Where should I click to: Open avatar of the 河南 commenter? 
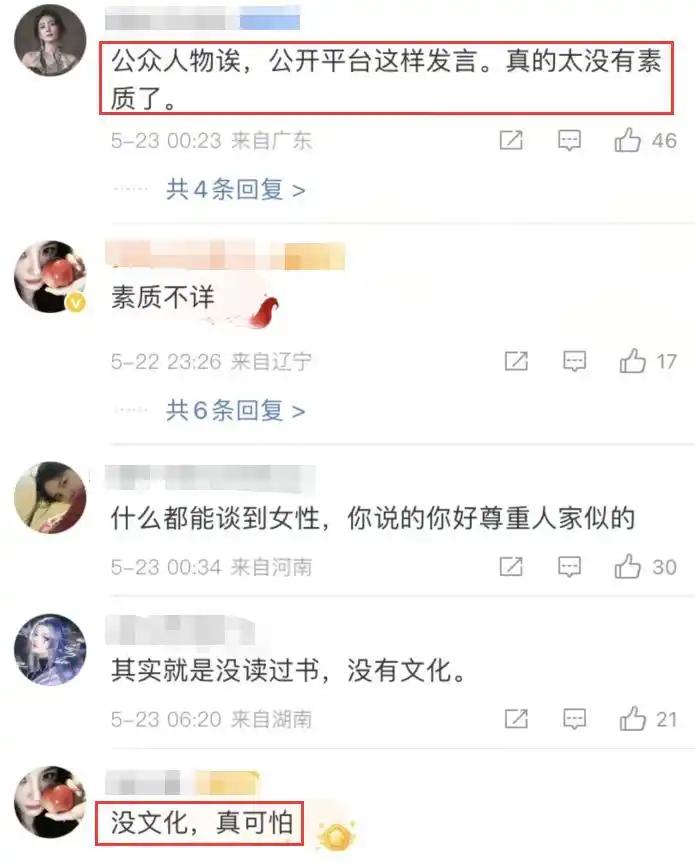pyautogui.click(x=50, y=498)
